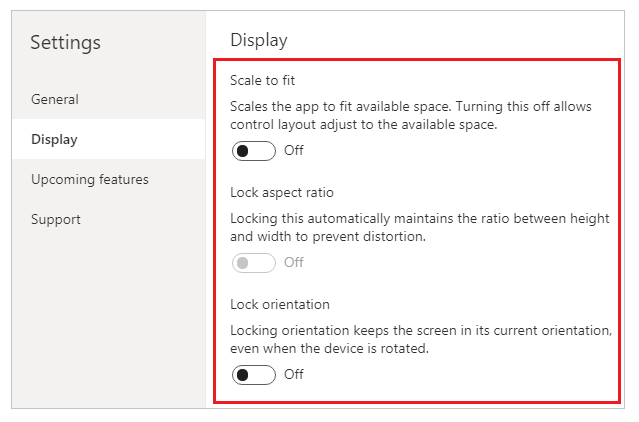Enable the Lock orientation switch
Screen dimensions: 639x422
253,375
